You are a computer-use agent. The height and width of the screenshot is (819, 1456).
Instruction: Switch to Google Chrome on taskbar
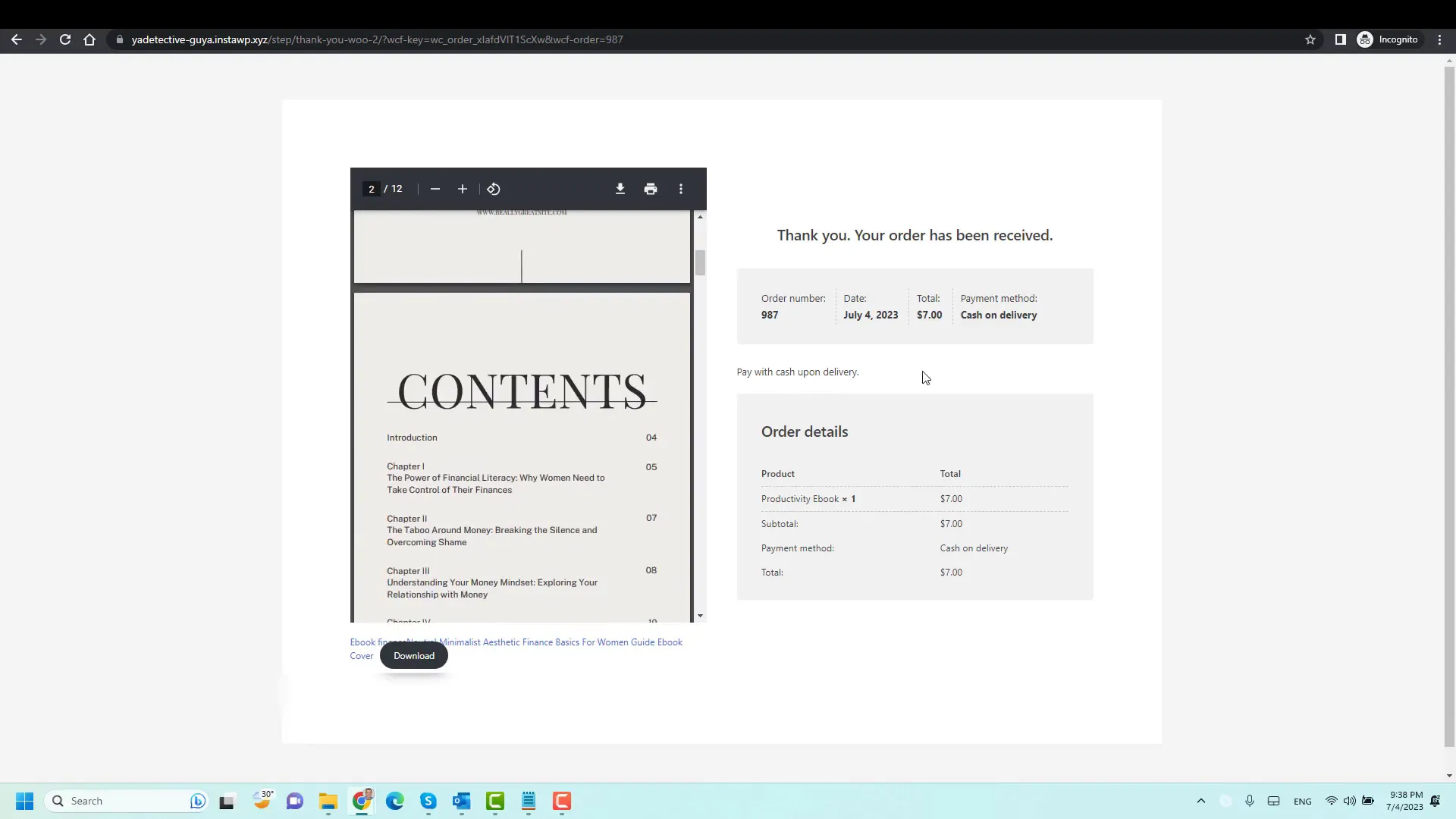coord(362,801)
